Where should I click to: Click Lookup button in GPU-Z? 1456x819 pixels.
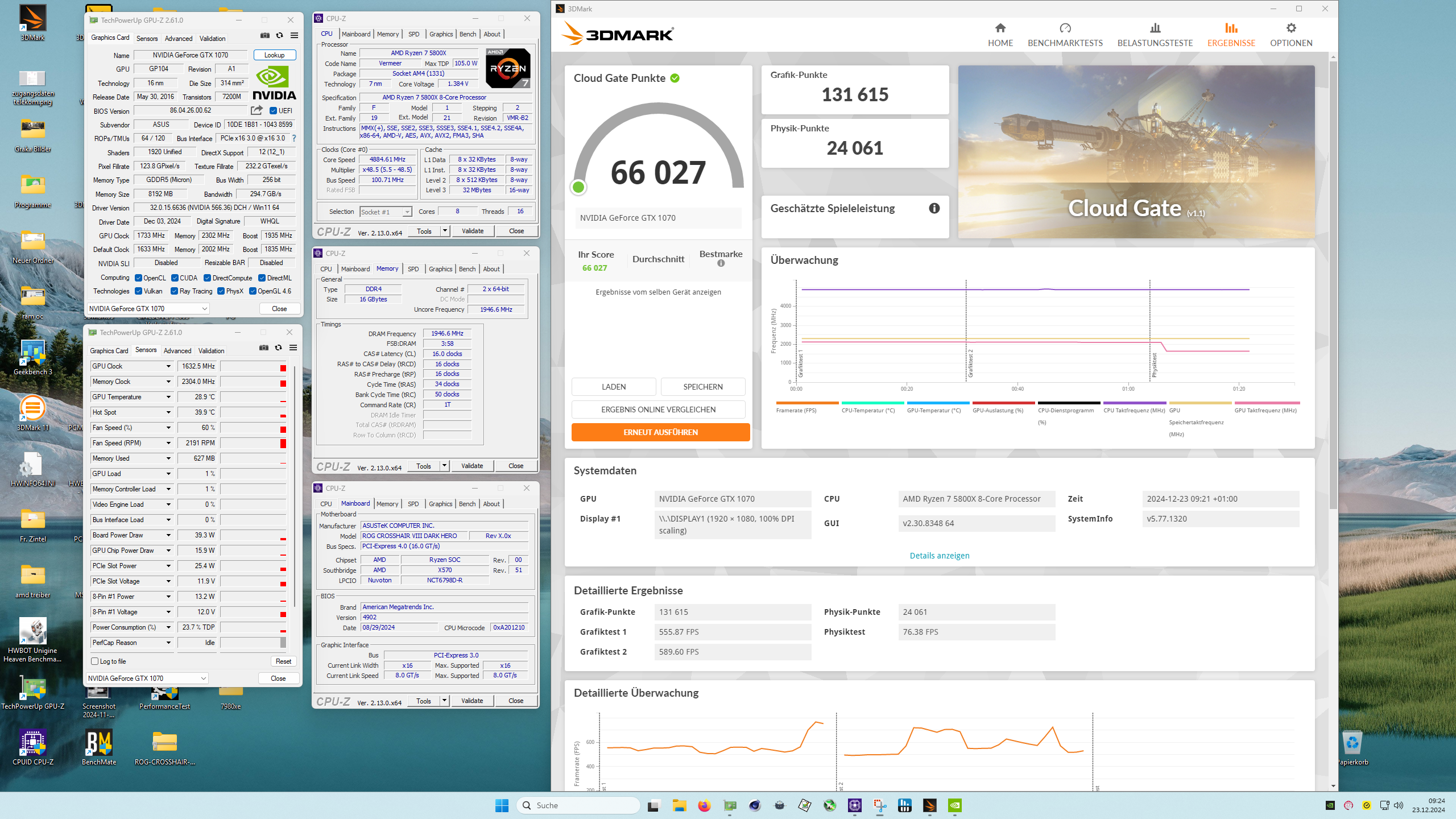(x=275, y=55)
